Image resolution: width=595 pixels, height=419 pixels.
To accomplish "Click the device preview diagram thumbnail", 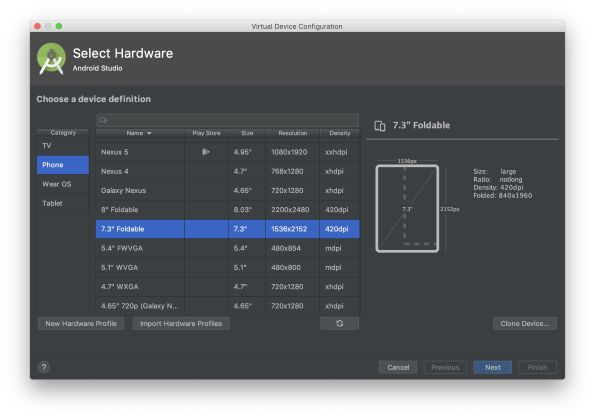I will pos(407,208).
